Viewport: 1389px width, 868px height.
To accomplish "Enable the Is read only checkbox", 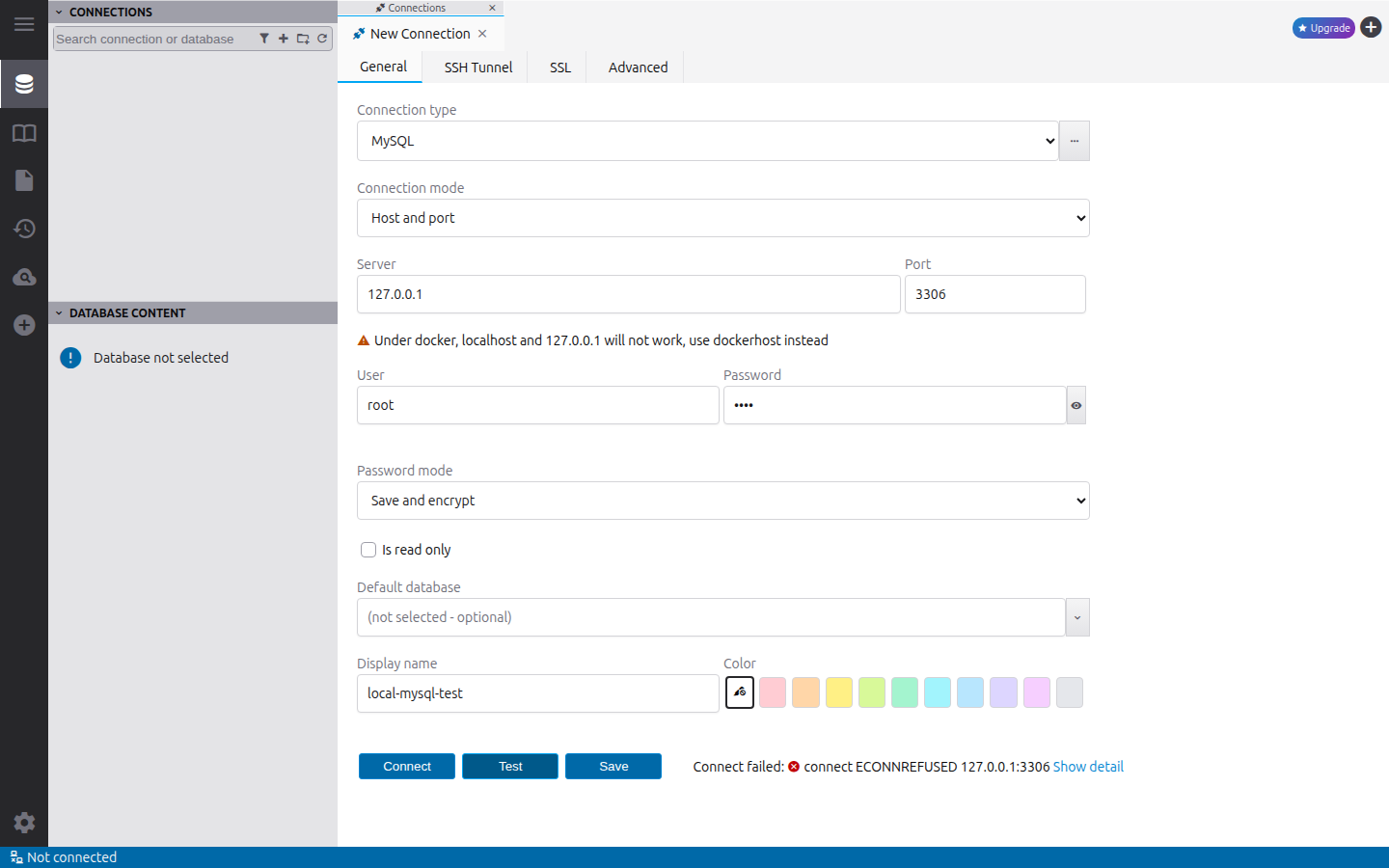I will [368, 550].
